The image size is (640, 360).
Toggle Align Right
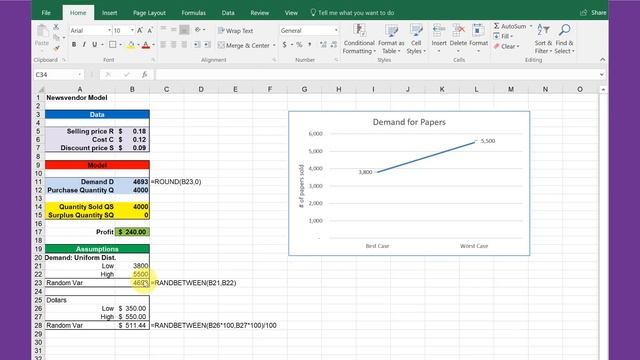pyautogui.click(x=184, y=45)
